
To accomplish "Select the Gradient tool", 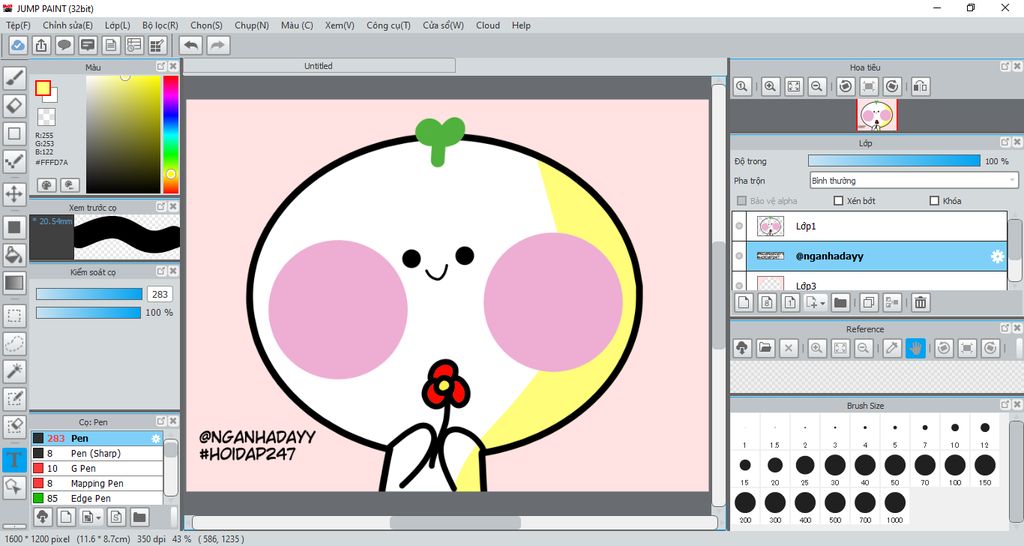I will (14, 283).
